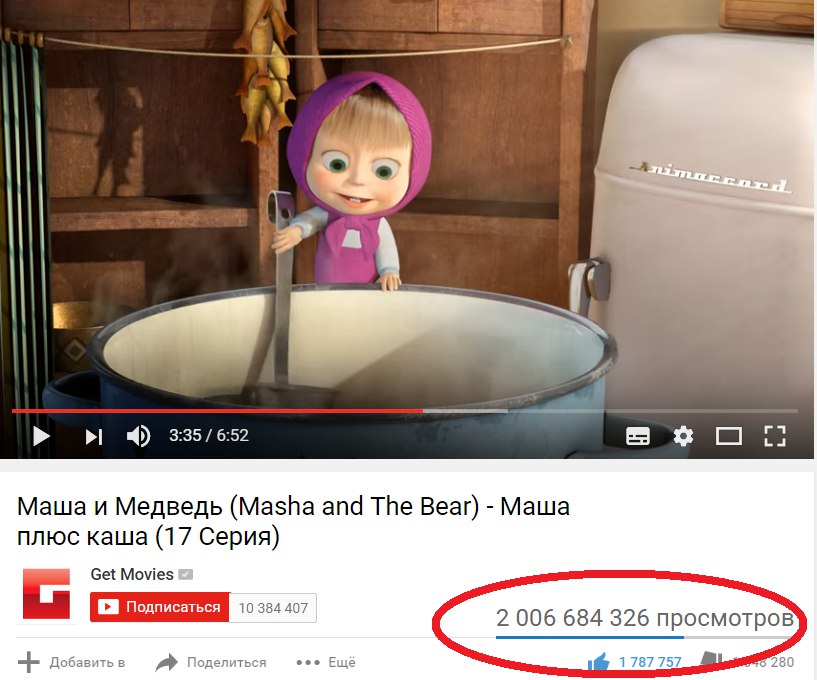Like the video with the thumbs up

598,662
